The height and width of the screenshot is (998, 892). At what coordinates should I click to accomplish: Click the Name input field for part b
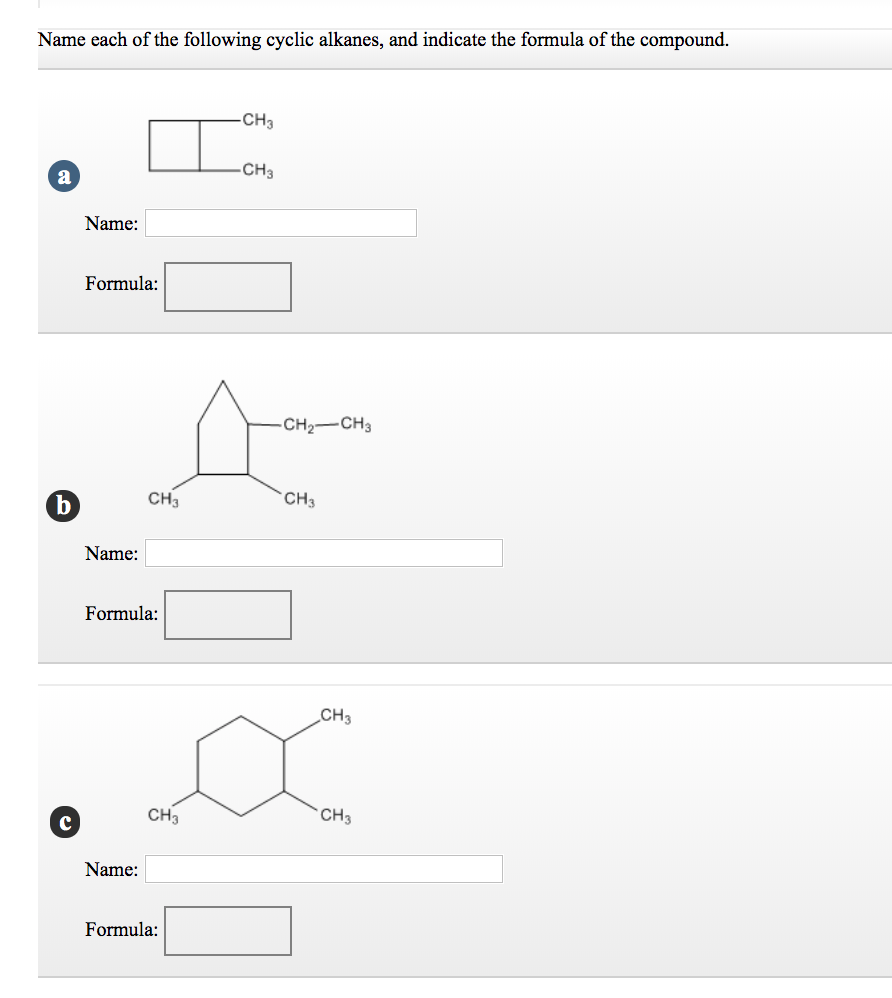click(x=323, y=552)
